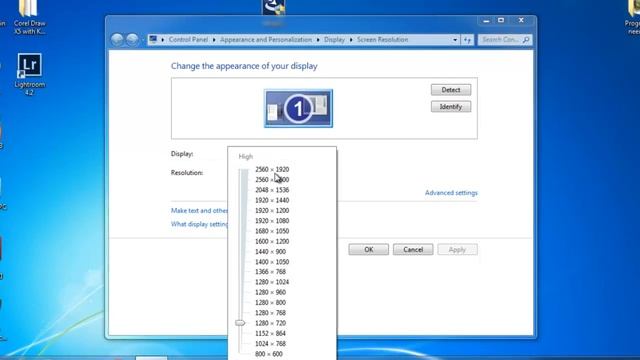
Task: Click the address bar computer icon
Action: (153, 39)
